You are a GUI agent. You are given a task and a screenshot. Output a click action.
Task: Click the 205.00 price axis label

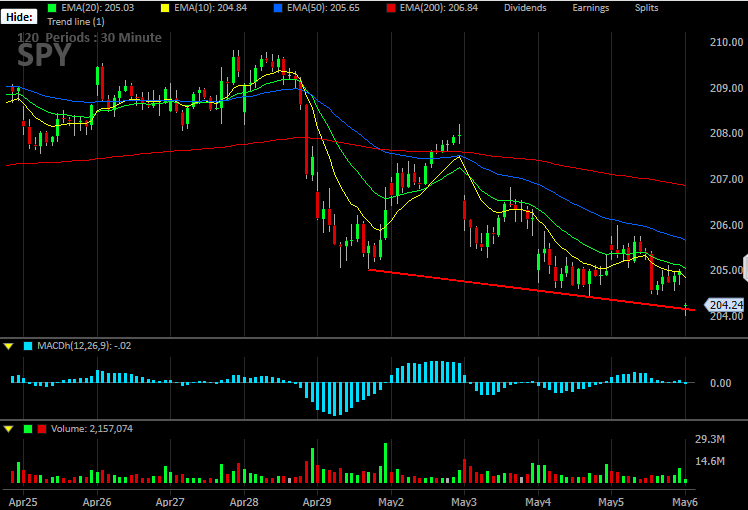click(726, 270)
